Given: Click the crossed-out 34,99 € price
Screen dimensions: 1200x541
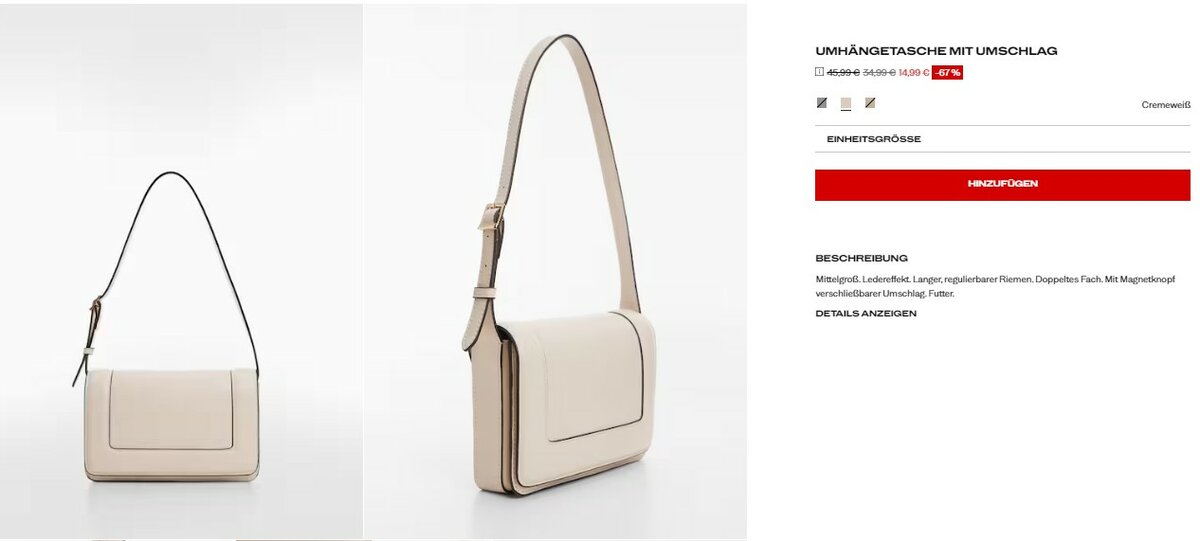Looking at the screenshot, I should 879,72.
